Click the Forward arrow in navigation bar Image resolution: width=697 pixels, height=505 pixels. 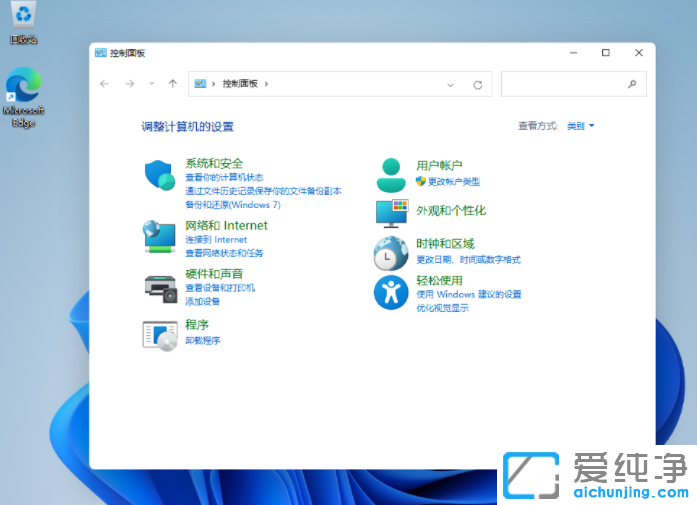[x=129, y=84]
